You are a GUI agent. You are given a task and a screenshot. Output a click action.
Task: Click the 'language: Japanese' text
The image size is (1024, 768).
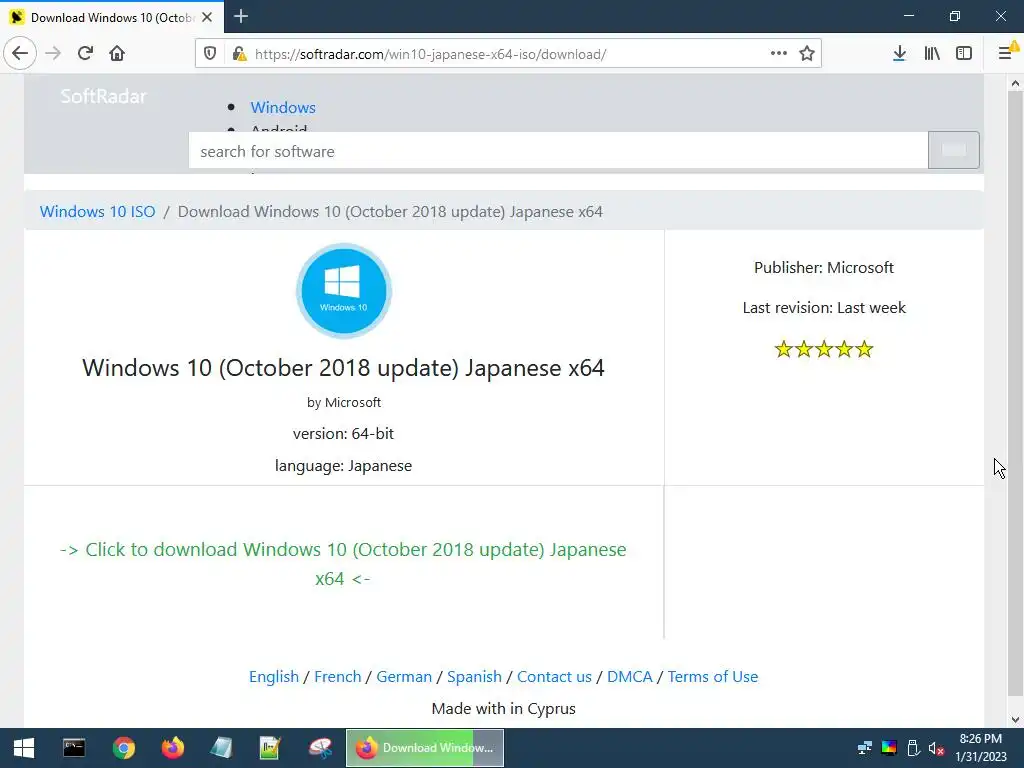343,466
